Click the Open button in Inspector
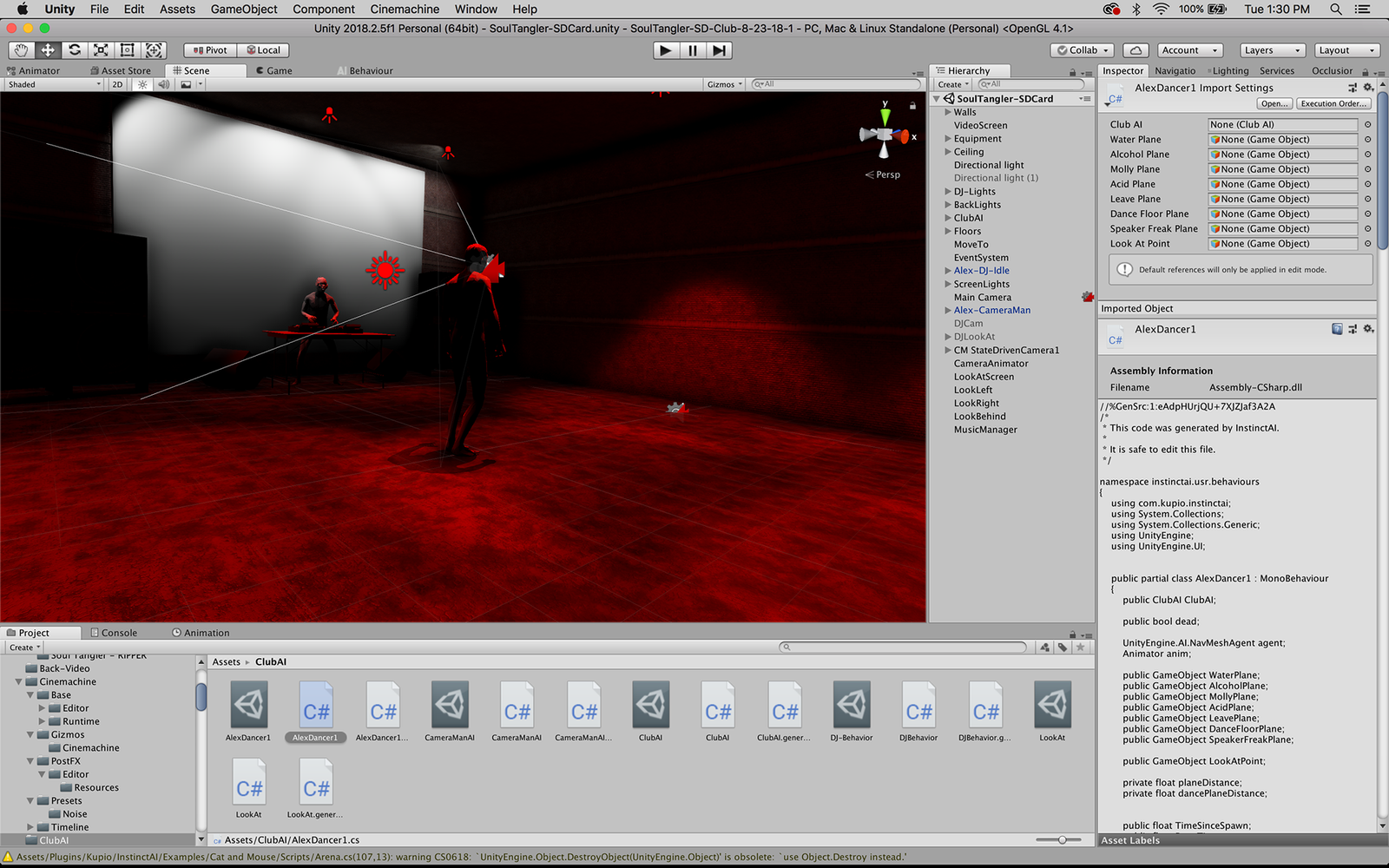The height and width of the screenshot is (868, 1389). coord(1274,103)
